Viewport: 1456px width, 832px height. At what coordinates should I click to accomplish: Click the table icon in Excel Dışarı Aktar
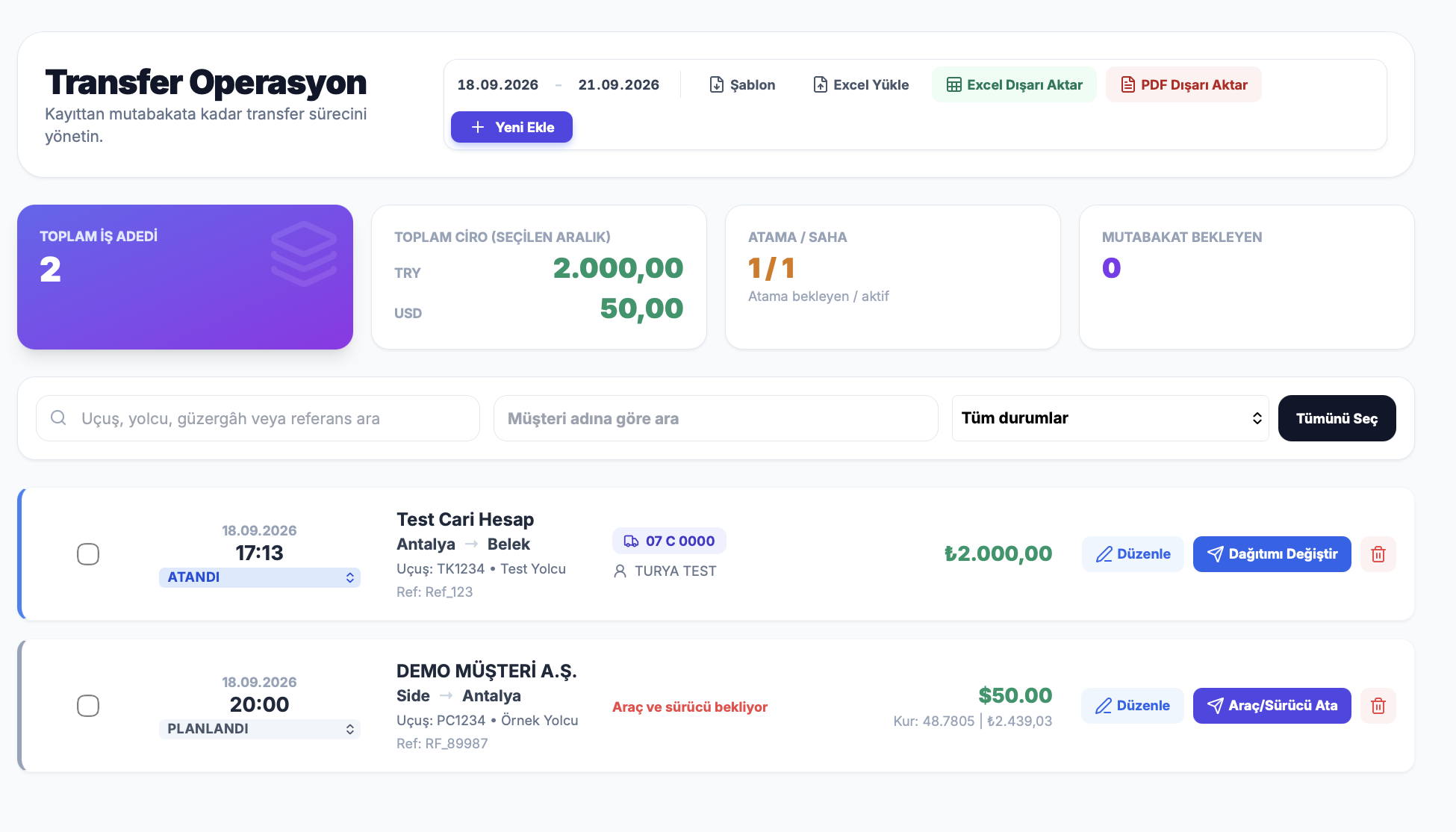pos(953,84)
